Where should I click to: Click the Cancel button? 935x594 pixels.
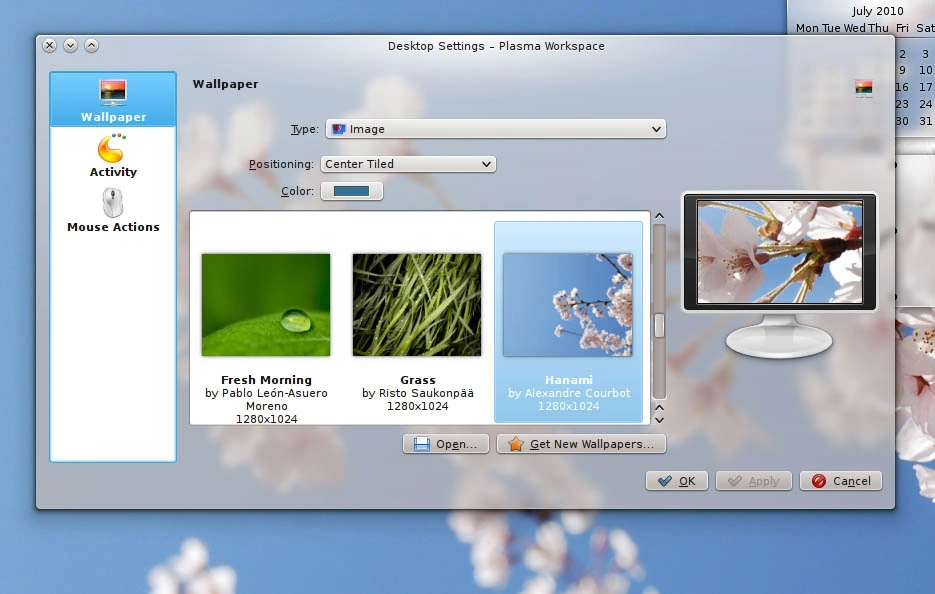tap(841, 481)
